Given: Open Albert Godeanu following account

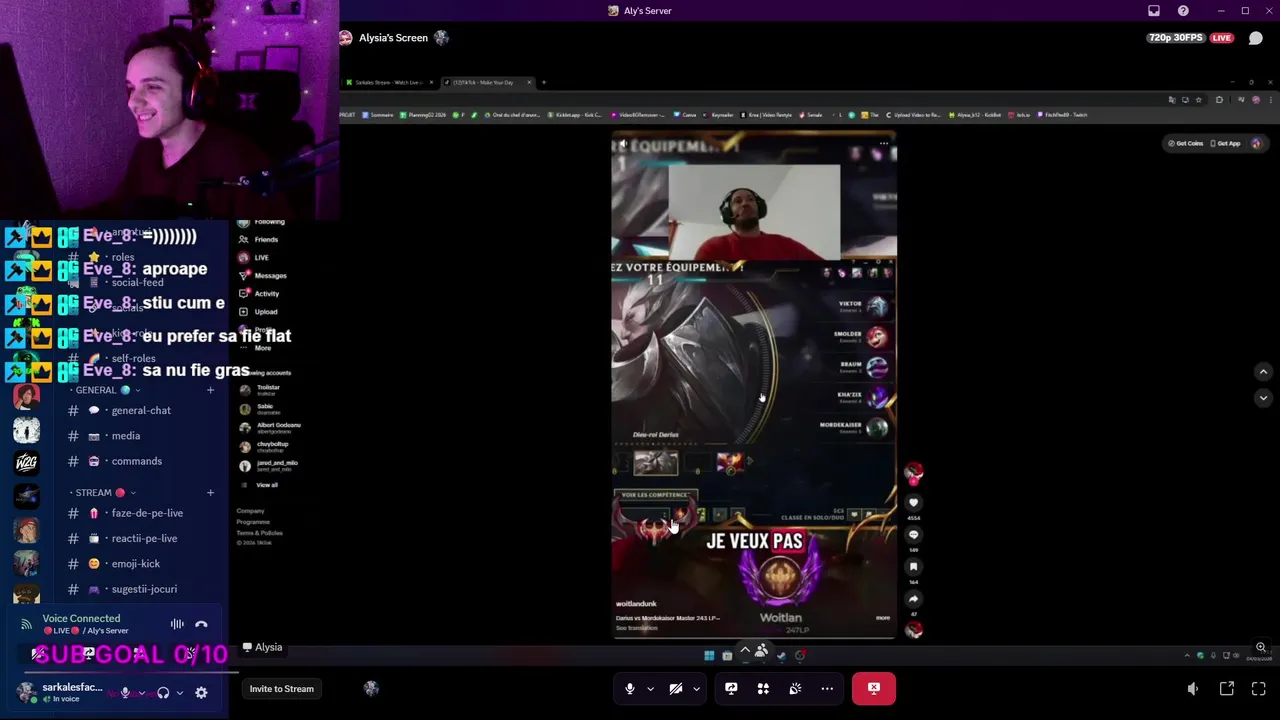Looking at the screenshot, I should [x=270, y=428].
